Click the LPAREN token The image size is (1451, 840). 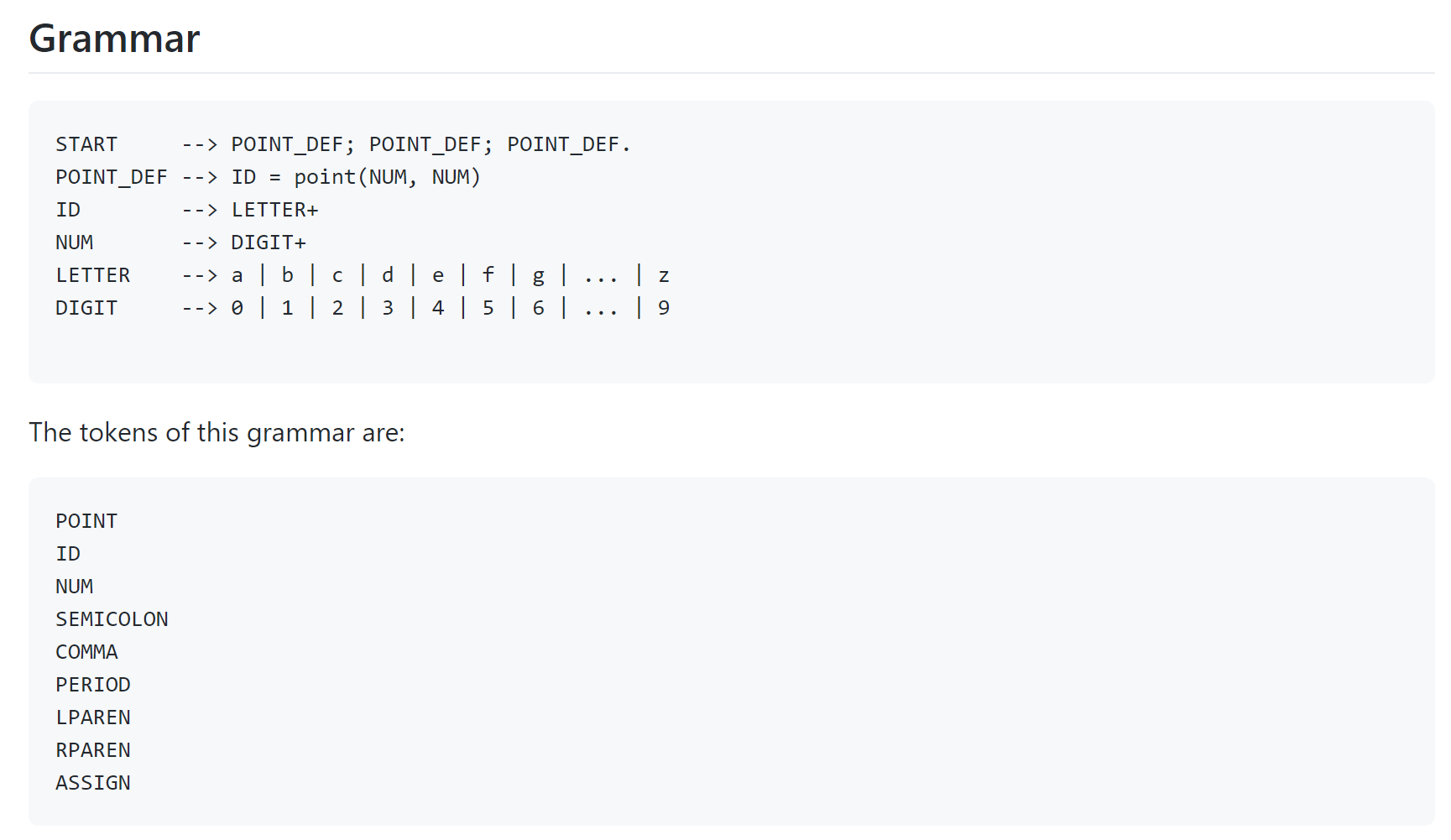tap(92, 717)
